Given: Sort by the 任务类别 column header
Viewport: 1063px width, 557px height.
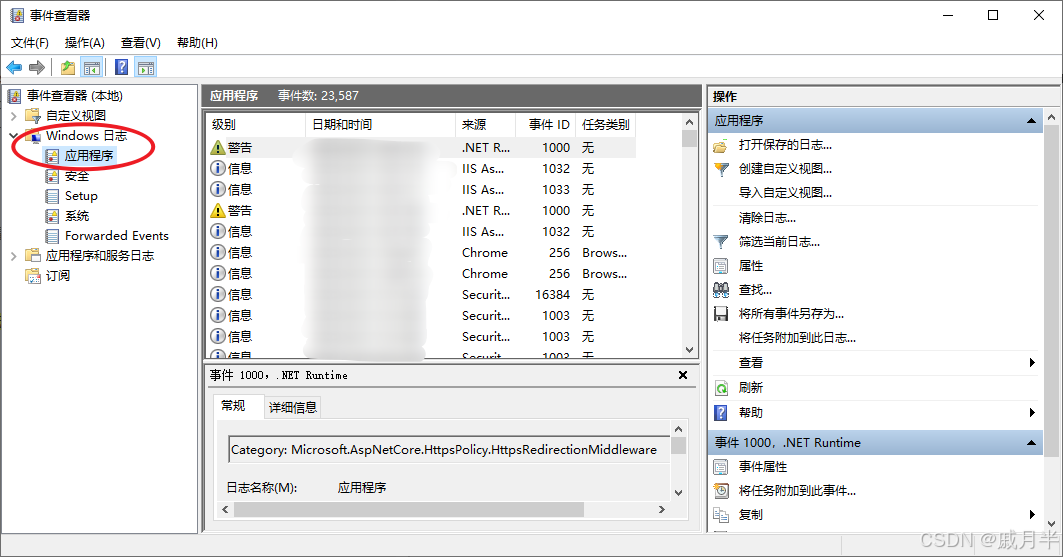Looking at the screenshot, I should (605, 125).
